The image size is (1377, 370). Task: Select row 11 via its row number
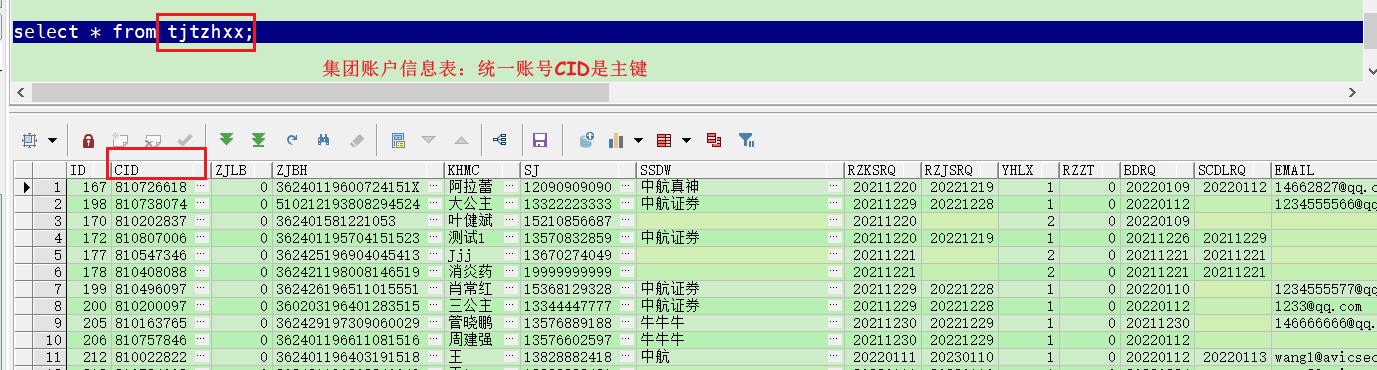click(x=49, y=357)
